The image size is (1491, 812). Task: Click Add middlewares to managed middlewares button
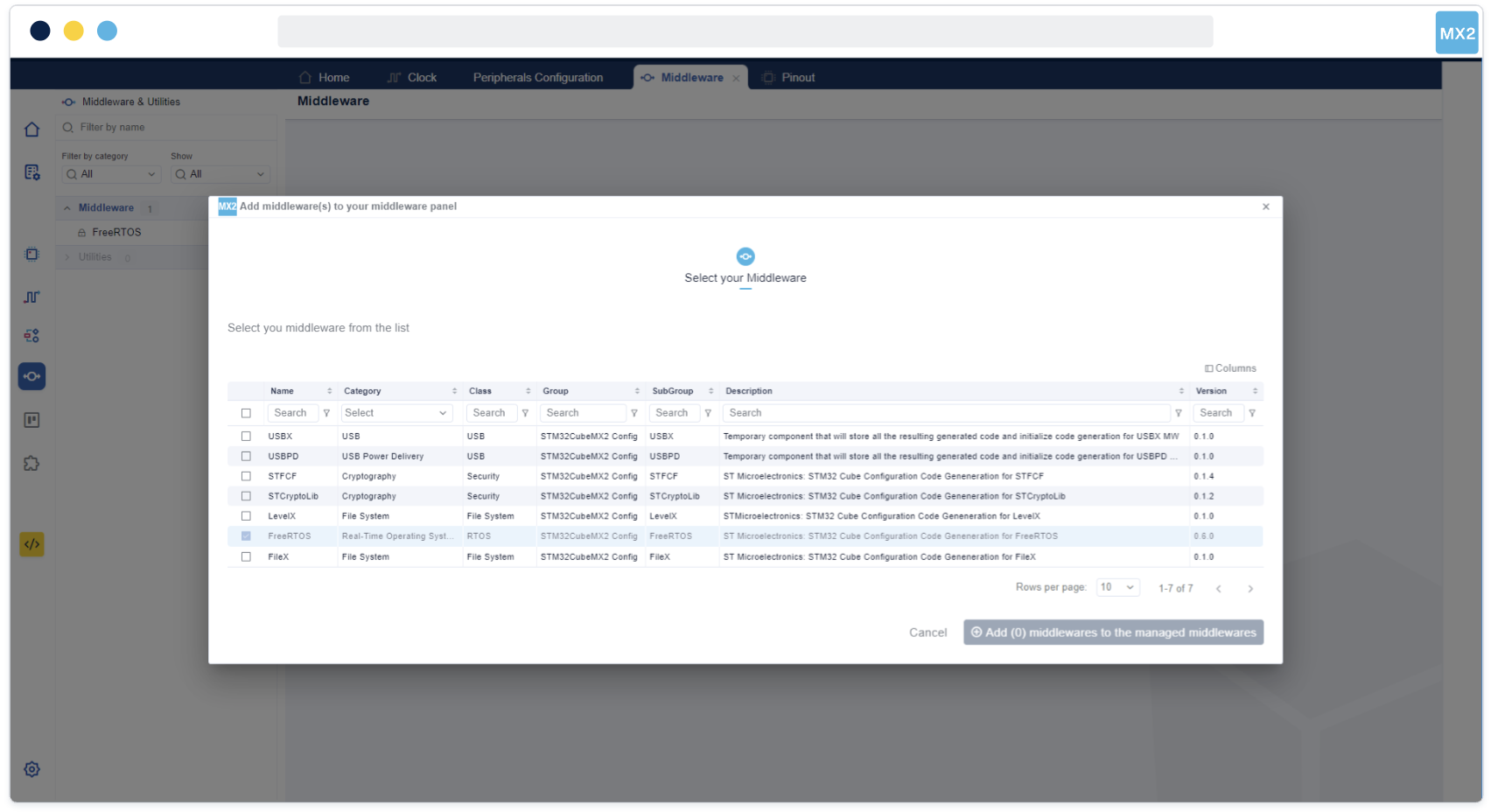(x=1113, y=633)
